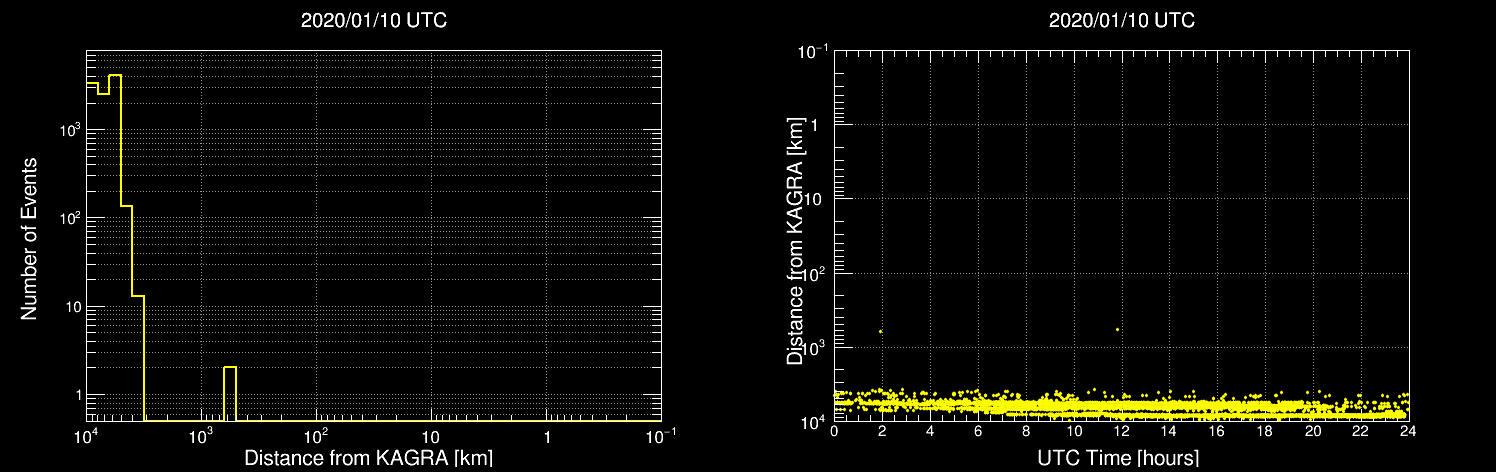Click the 10^-1 tick on the histogram x-axis
The width and height of the screenshot is (1496, 472).
coord(660,437)
